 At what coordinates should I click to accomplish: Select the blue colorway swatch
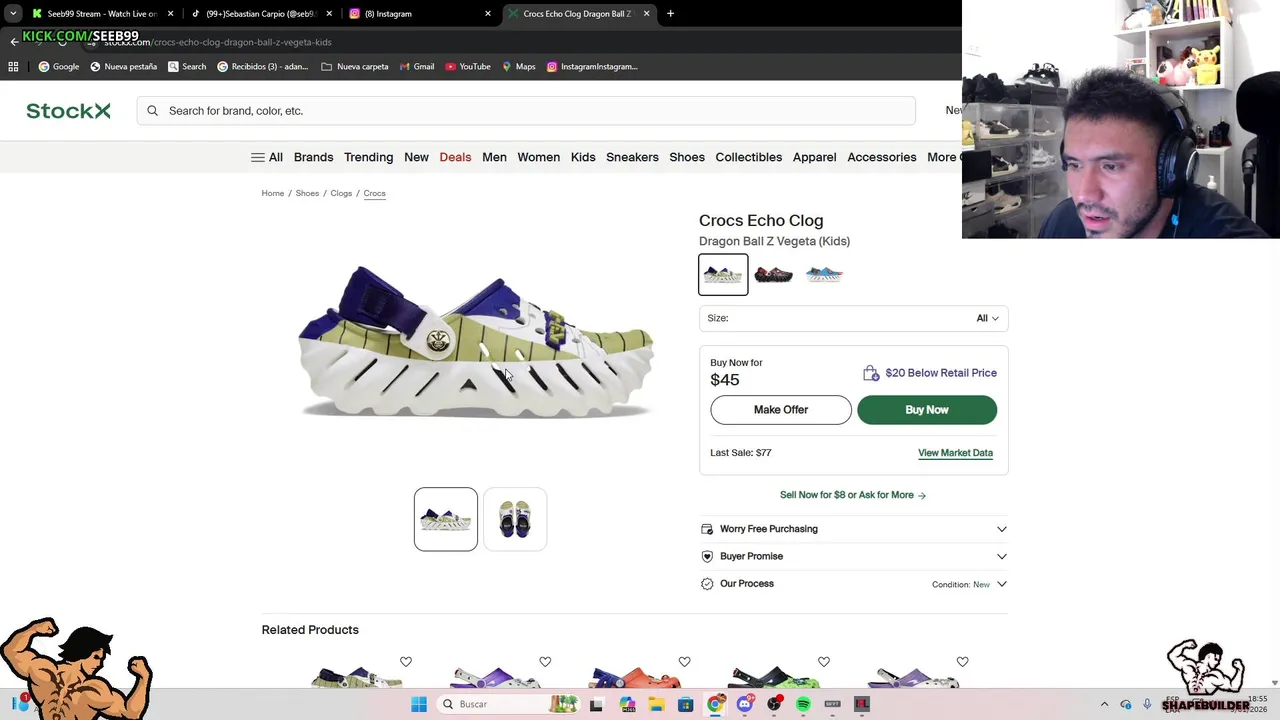coord(824,274)
